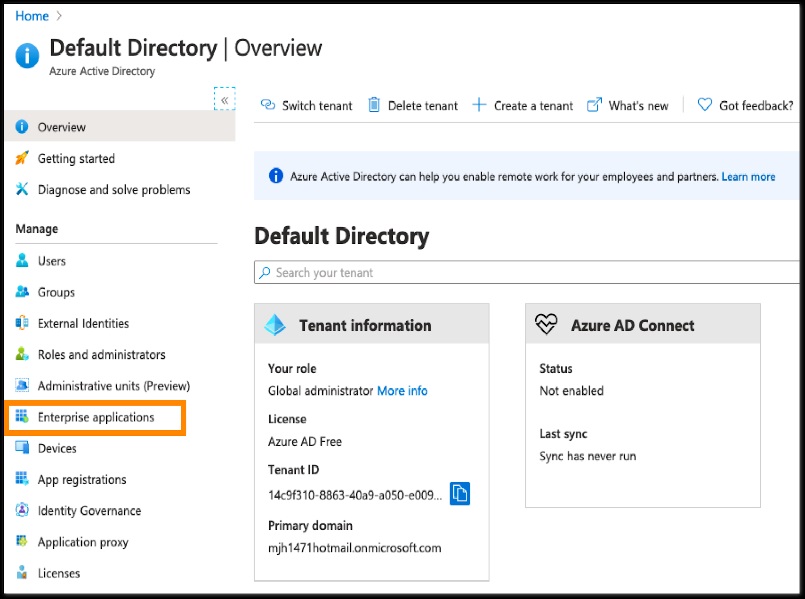The height and width of the screenshot is (599, 805).
Task: Click Create a tenant
Action: 523,105
